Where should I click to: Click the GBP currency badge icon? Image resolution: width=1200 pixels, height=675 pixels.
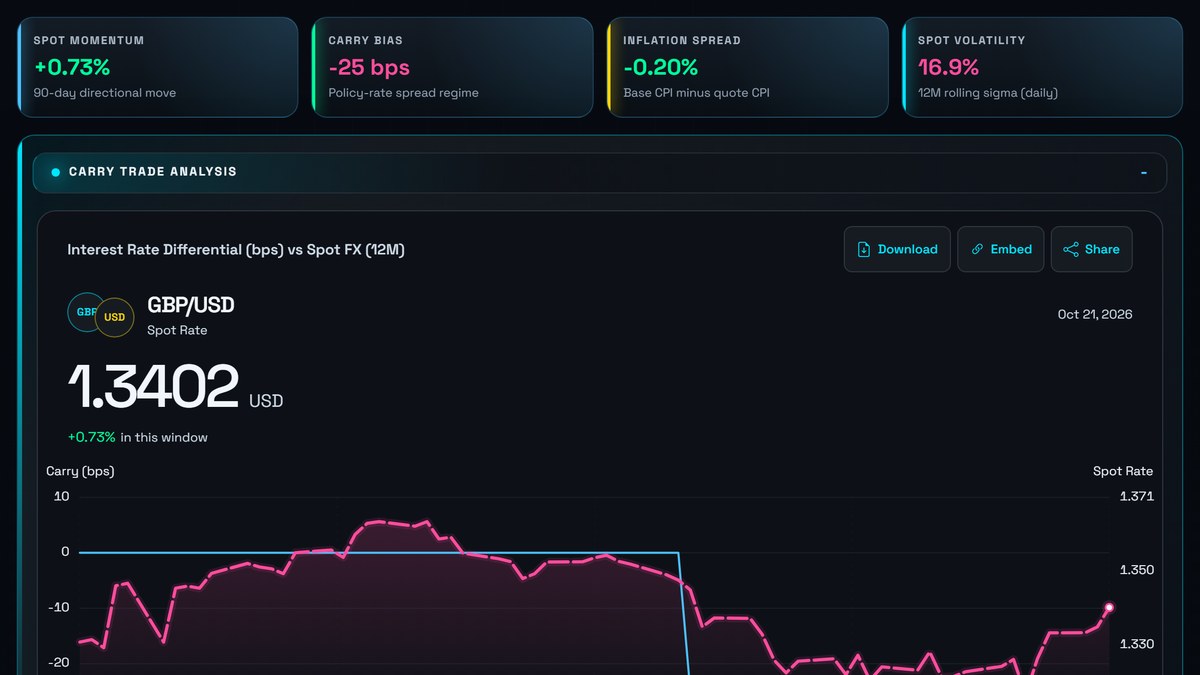click(x=84, y=312)
